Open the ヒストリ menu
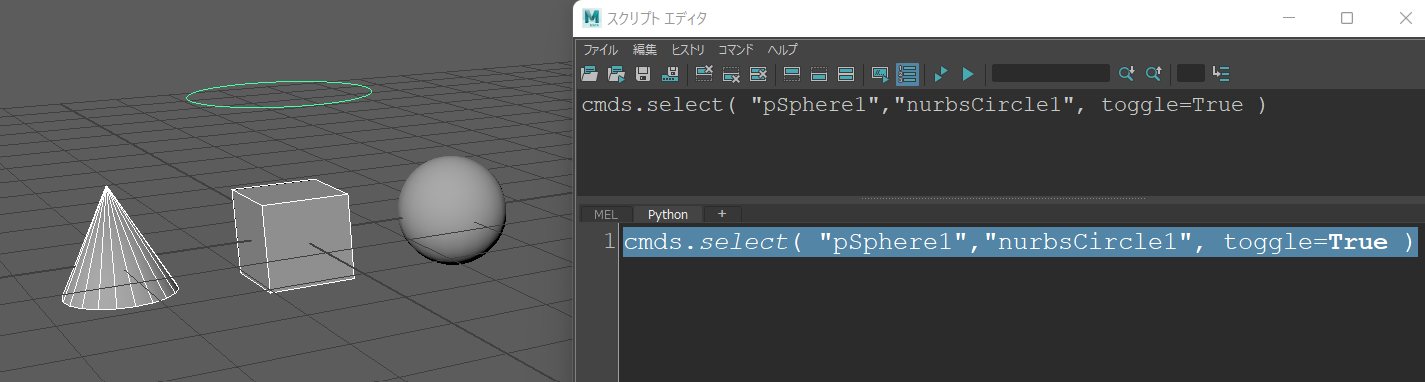The image size is (1425, 382). pos(688,49)
